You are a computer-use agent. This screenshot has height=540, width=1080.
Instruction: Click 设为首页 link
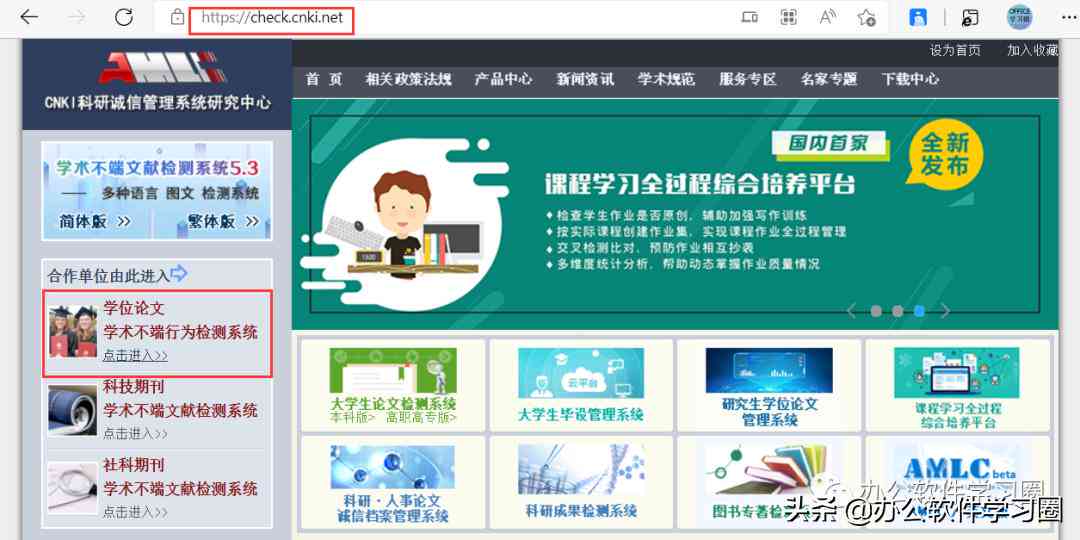[955, 50]
